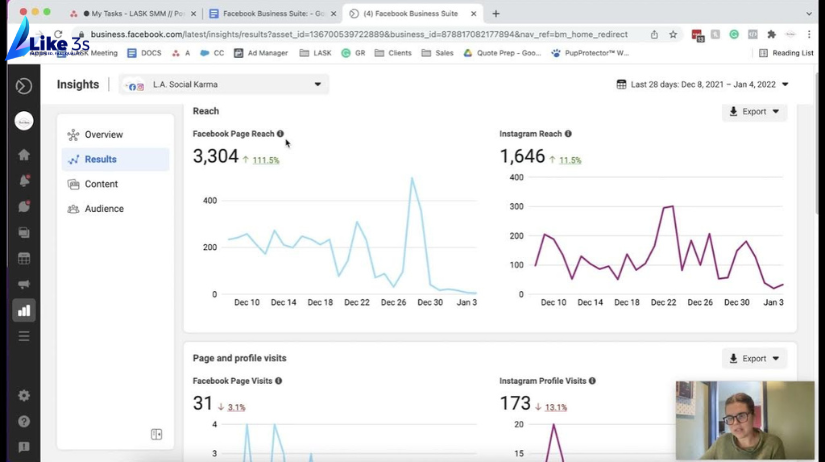Open the LASK bookmarks folder
Viewport: 825px width, 462px height.
click(315, 53)
